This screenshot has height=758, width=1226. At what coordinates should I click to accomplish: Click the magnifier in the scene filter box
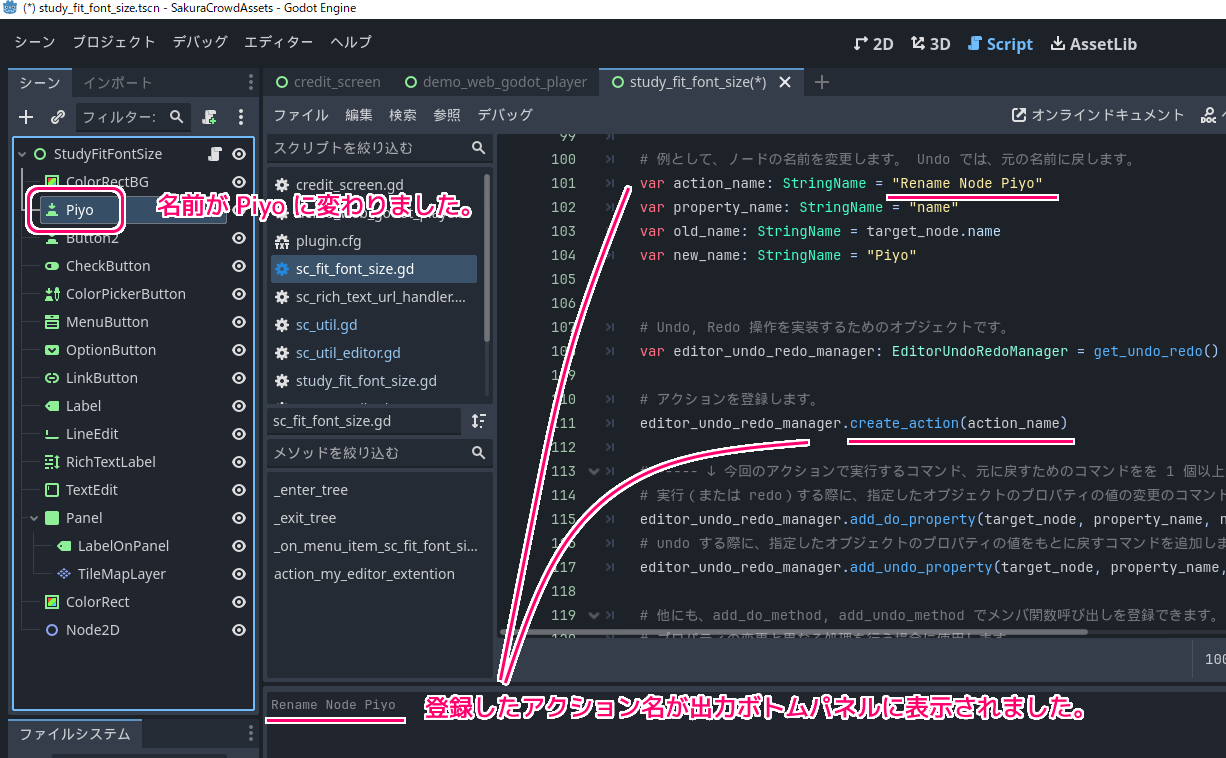(x=177, y=117)
